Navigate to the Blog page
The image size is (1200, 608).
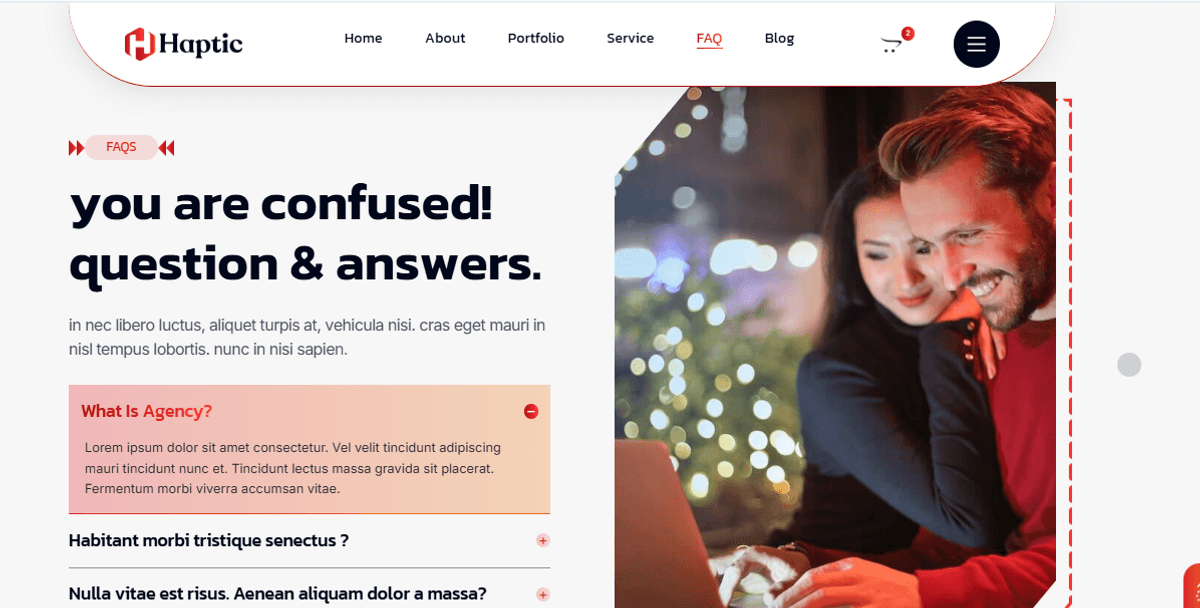[779, 38]
